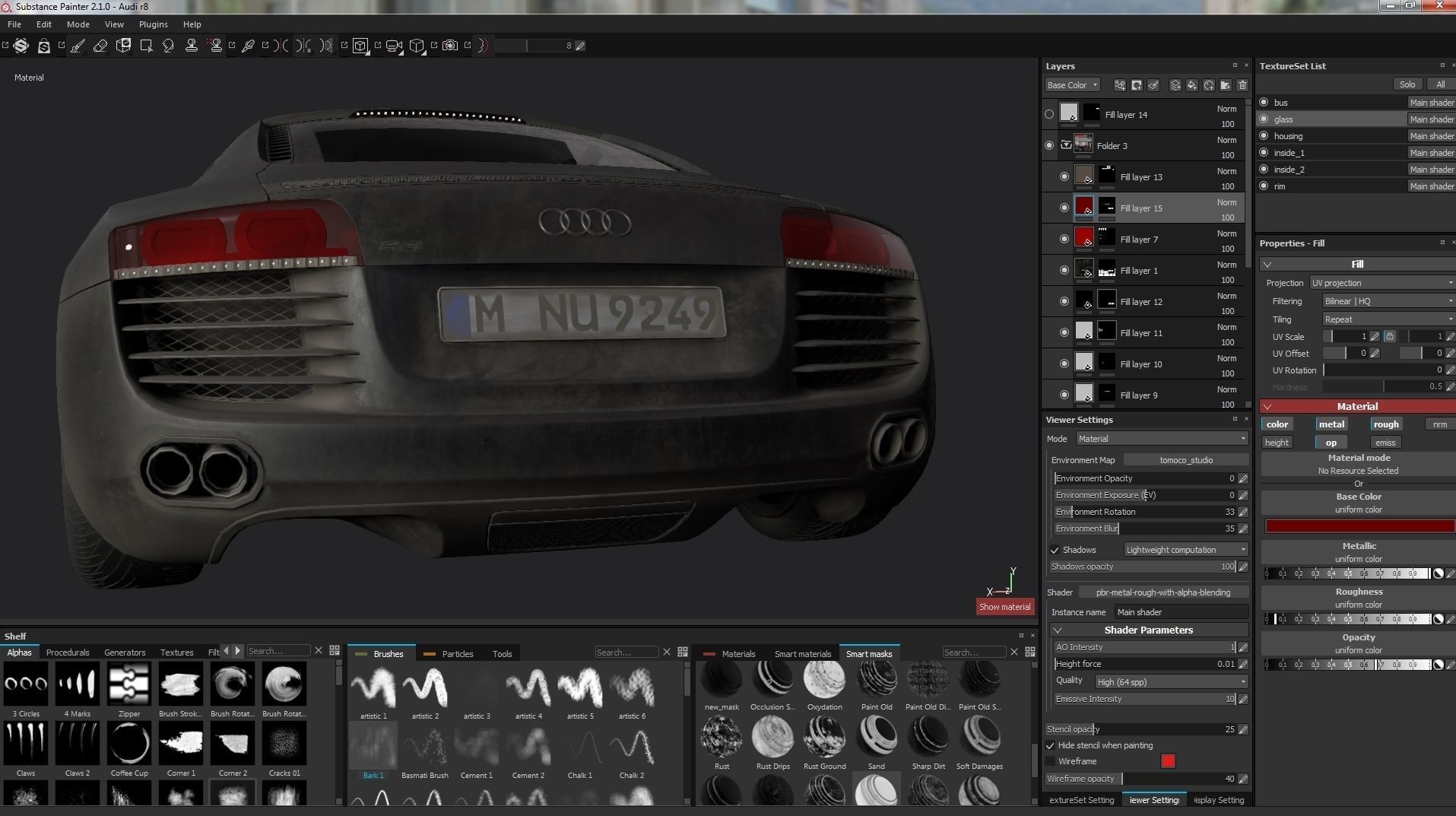The width and height of the screenshot is (1456, 816).
Task: Toggle visibility of Fill layer 12
Action: (1064, 301)
